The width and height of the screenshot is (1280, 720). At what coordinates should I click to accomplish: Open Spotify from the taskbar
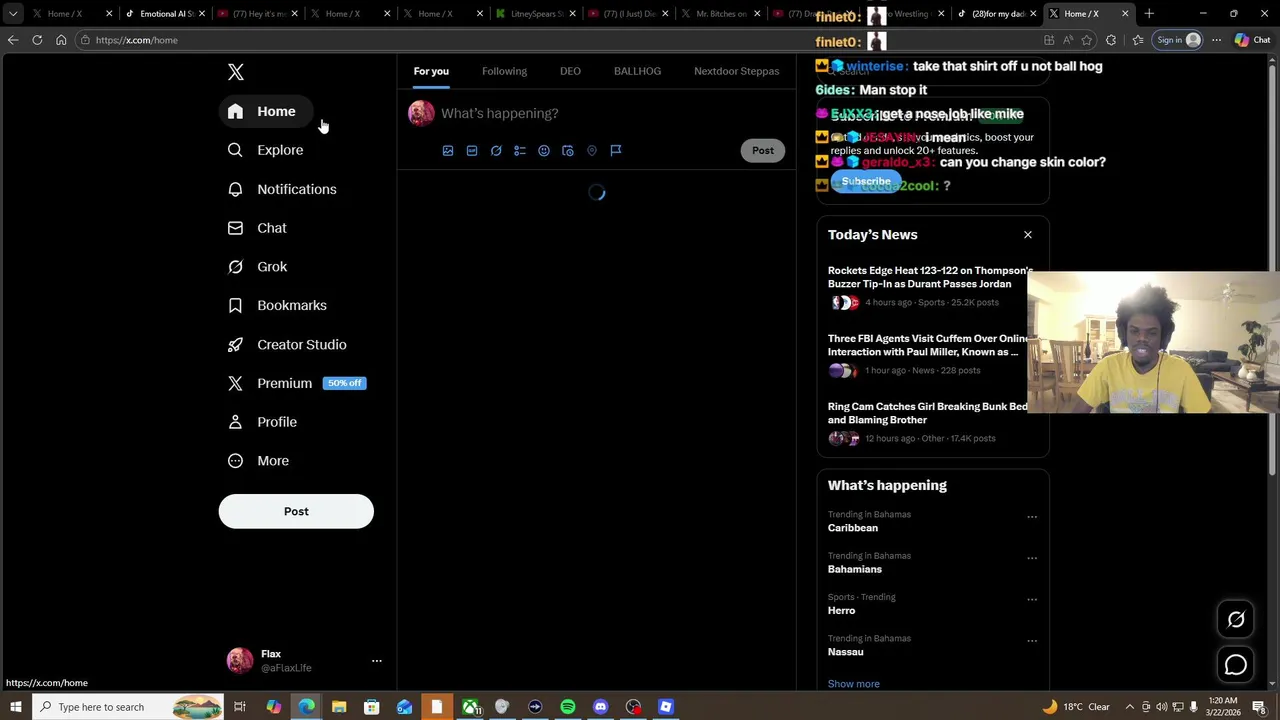point(568,707)
